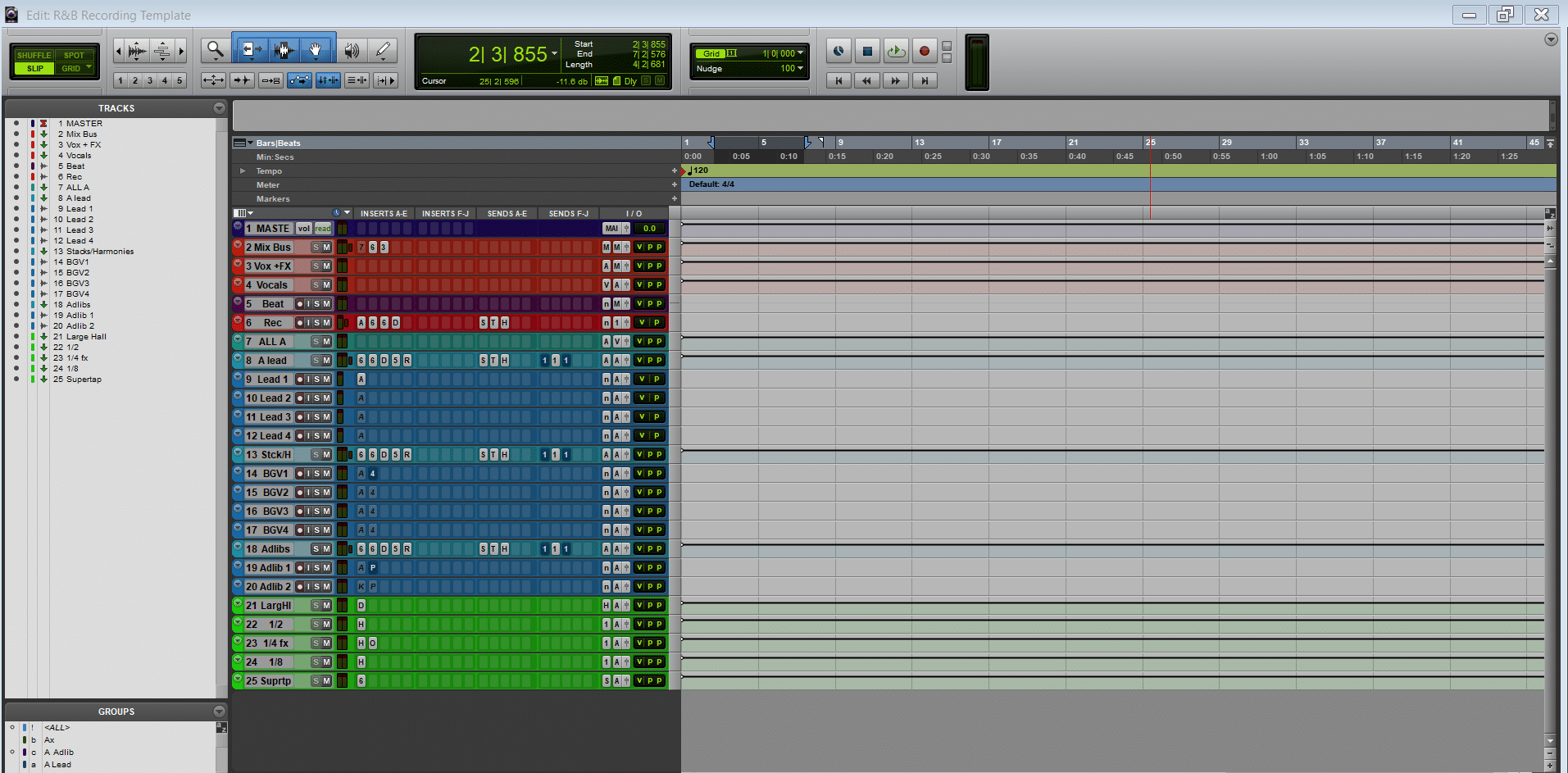1568x773 pixels.
Task: Open the TRACKS list dropdown menu
Action: [219, 108]
